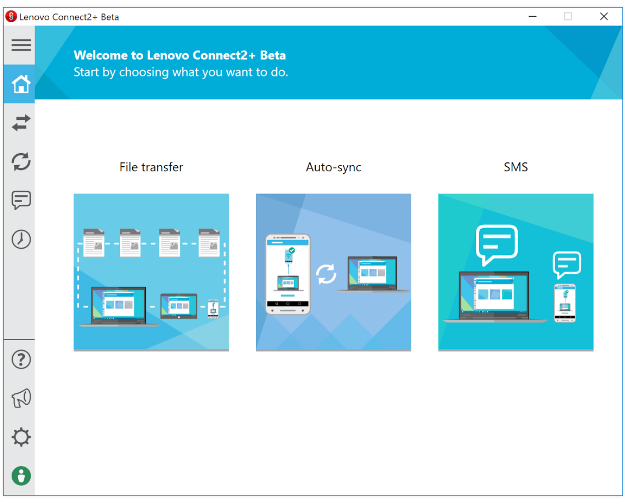Open File transfer from the sidebar arrows icon
The height and width of the screenshot is (504, 625).
[21, 123]
